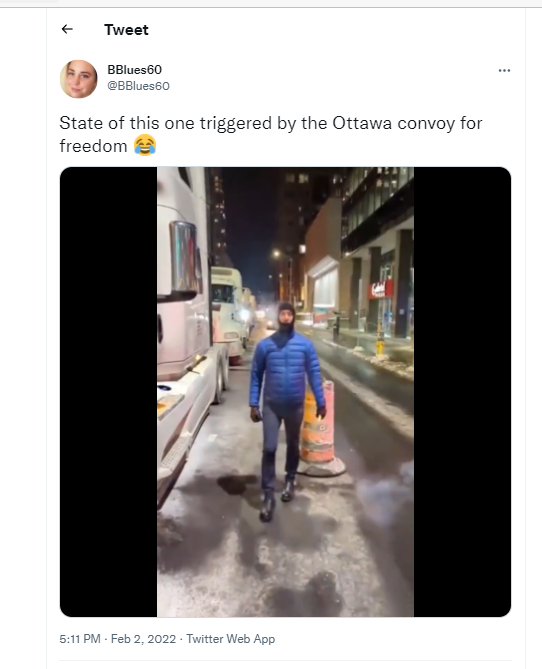Click the left black letterbox of the video

(x=108, y=392)
